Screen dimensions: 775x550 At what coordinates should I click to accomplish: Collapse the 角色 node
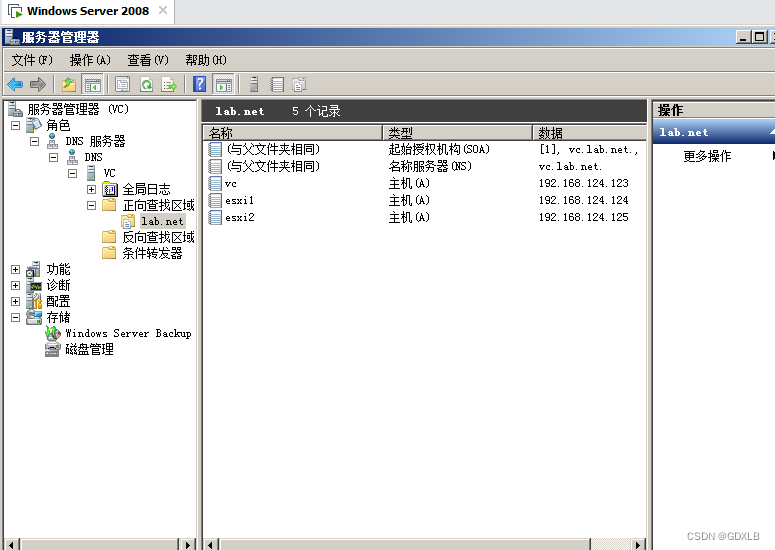tap(15, 126)
